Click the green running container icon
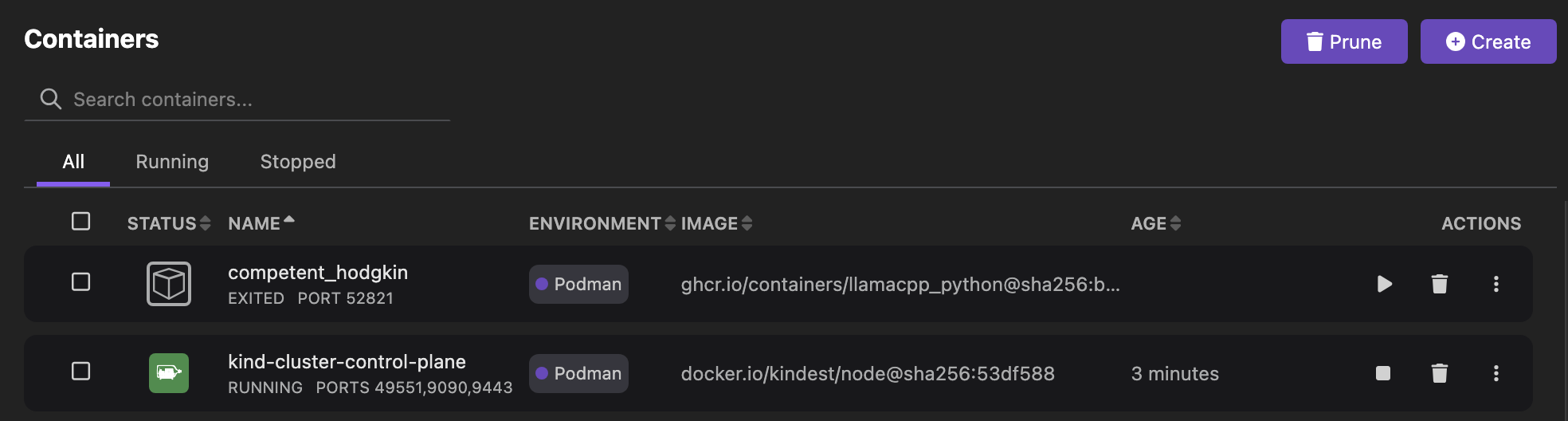 tap(169, 373)
